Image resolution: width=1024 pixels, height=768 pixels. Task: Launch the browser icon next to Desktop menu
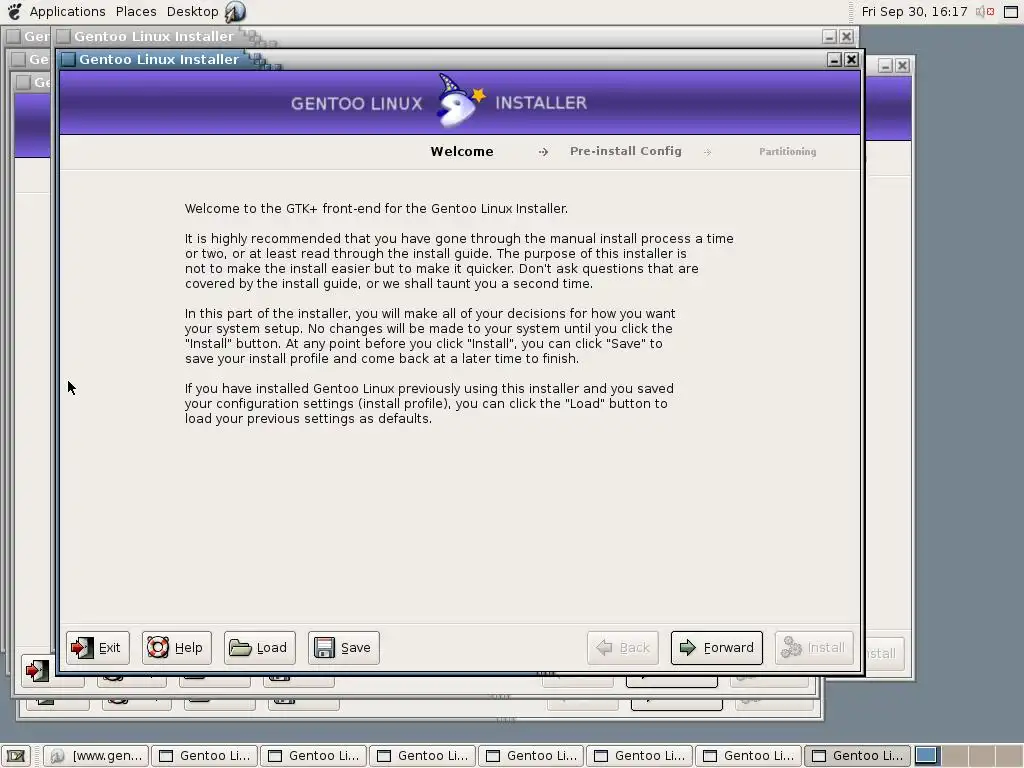coord(235,11)
